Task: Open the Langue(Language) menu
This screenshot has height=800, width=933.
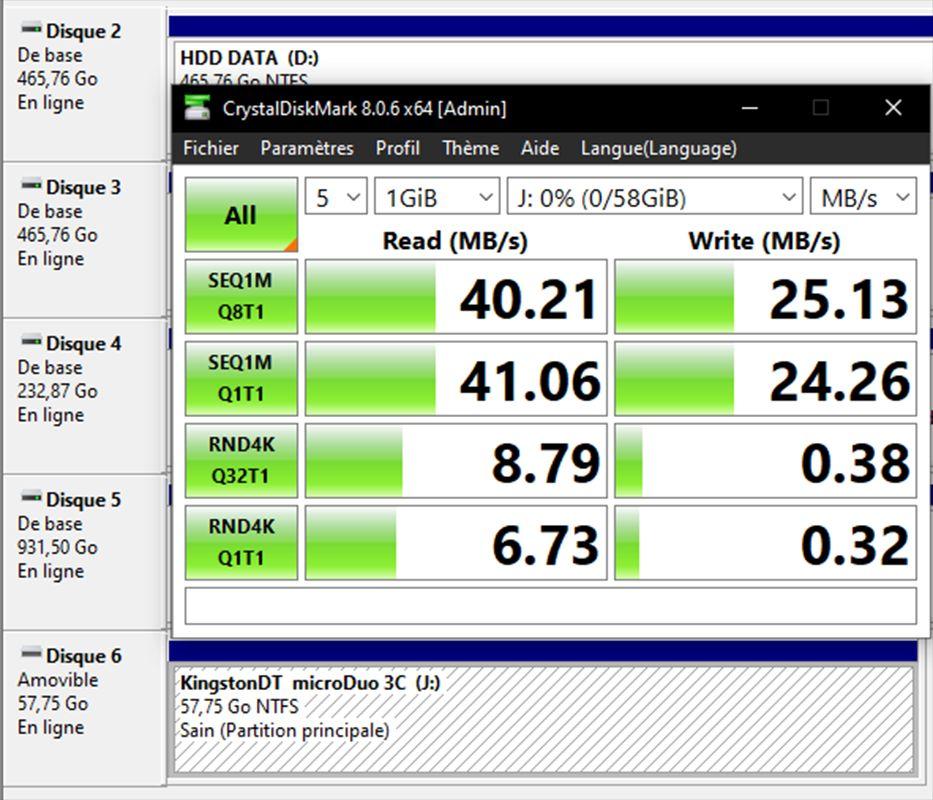Action: pos(658,148)
